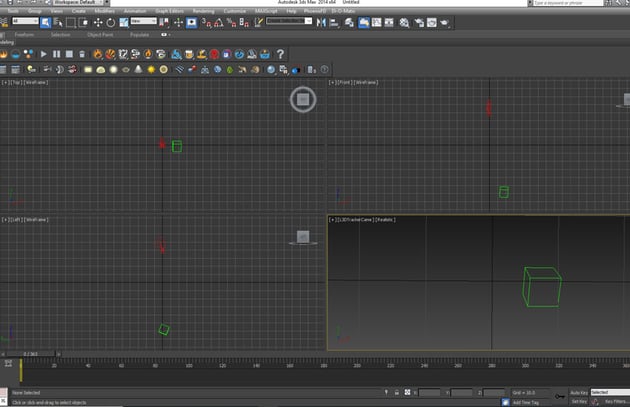630x407 pixels.
Task: Click the Select Object arrow tool
Action: pyautogui.click(x=46, y=21)
